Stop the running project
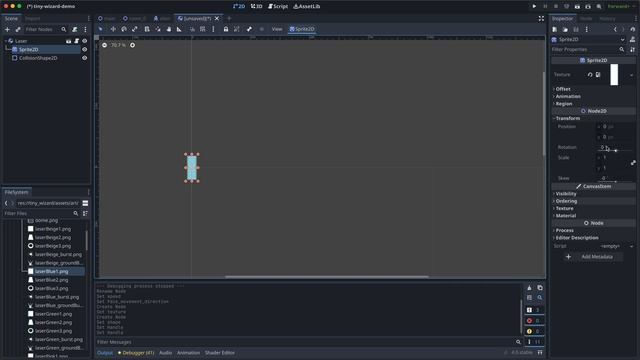The width and height of the screenshot is (640, 360). click(x=556, y=6)
